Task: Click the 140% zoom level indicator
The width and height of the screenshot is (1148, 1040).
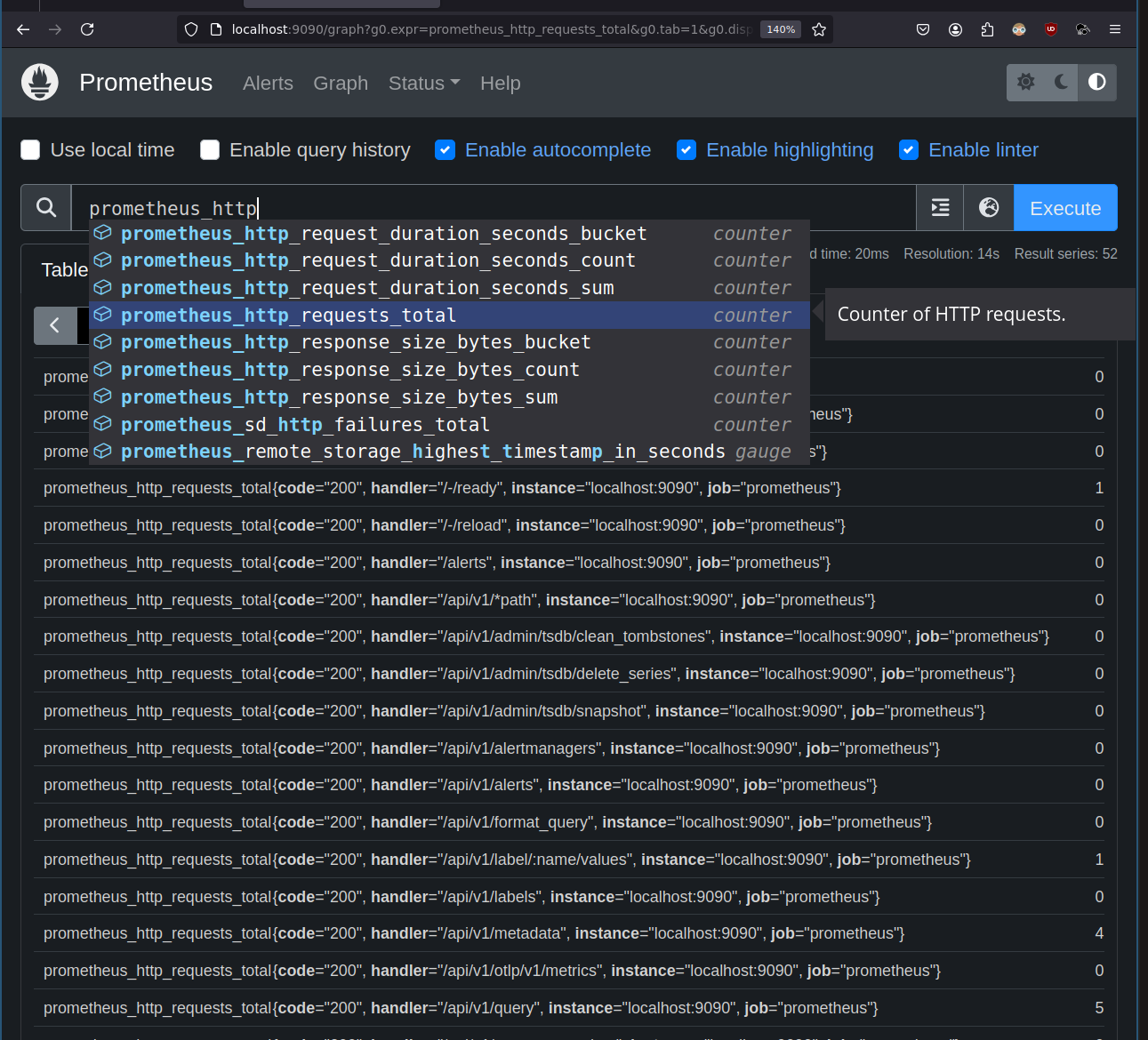Action: click(781, 29)
